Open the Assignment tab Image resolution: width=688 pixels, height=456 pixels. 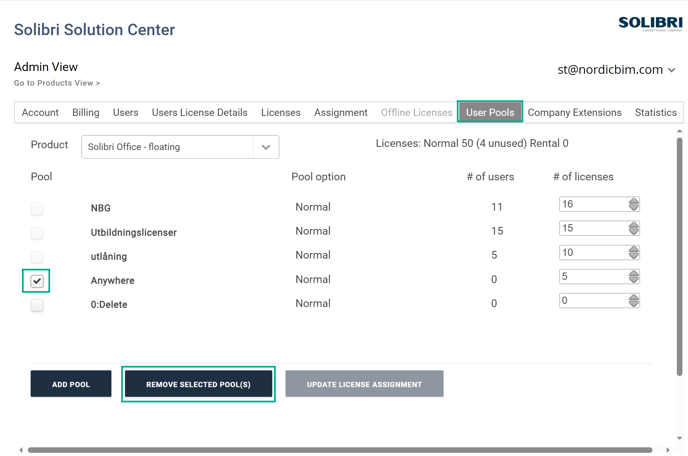[340, 112]
